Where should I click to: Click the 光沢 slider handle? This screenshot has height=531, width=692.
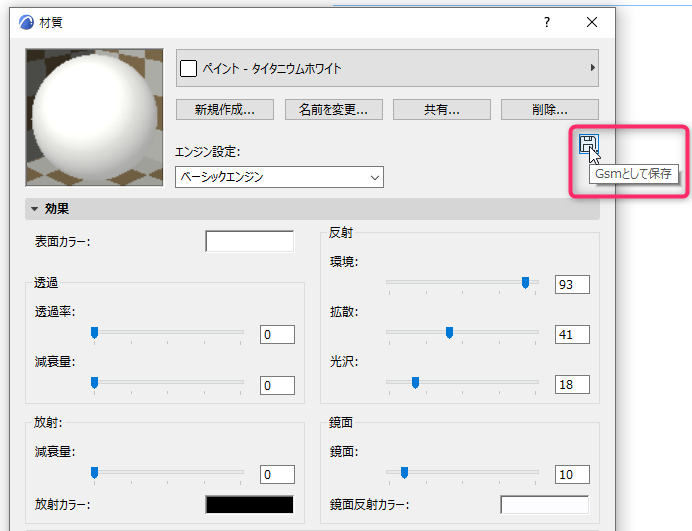tap(415, 382)
